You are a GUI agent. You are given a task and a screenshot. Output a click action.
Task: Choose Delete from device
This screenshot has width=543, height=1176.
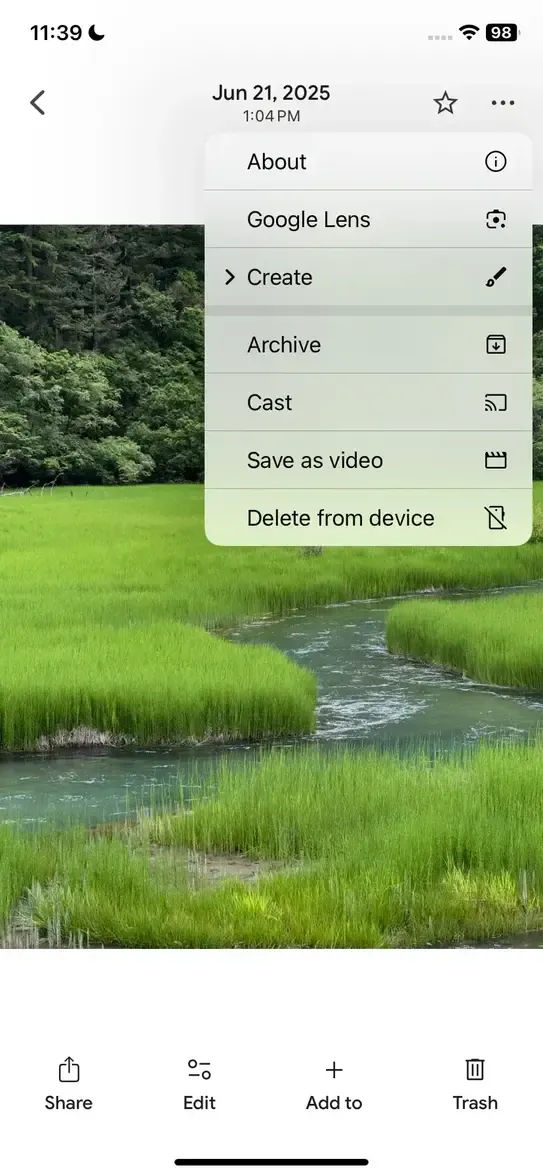368,518
